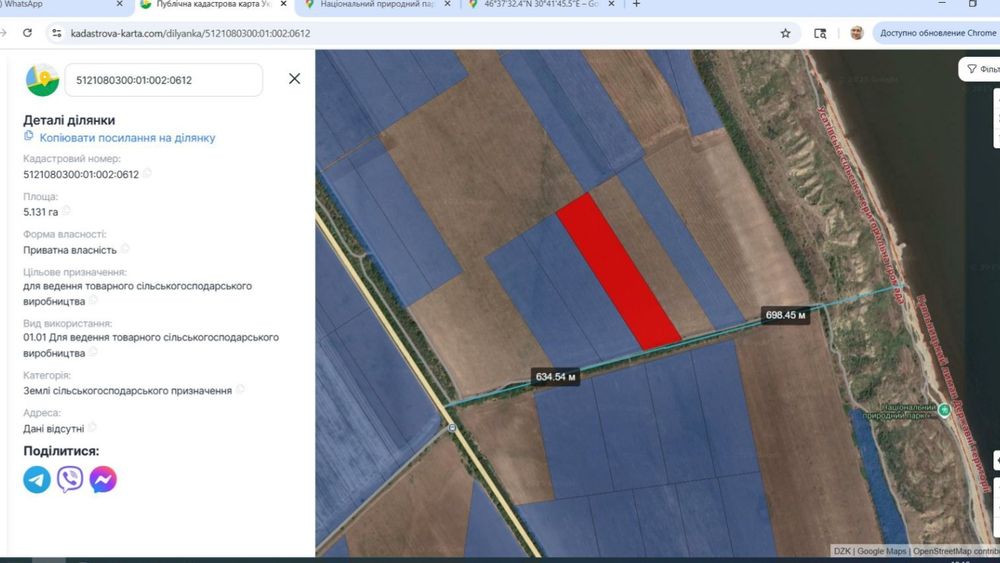The height and width of the screenshot is (563, 1000).
Task: Open the Chrome profile avatar
Action: [857, 33]
